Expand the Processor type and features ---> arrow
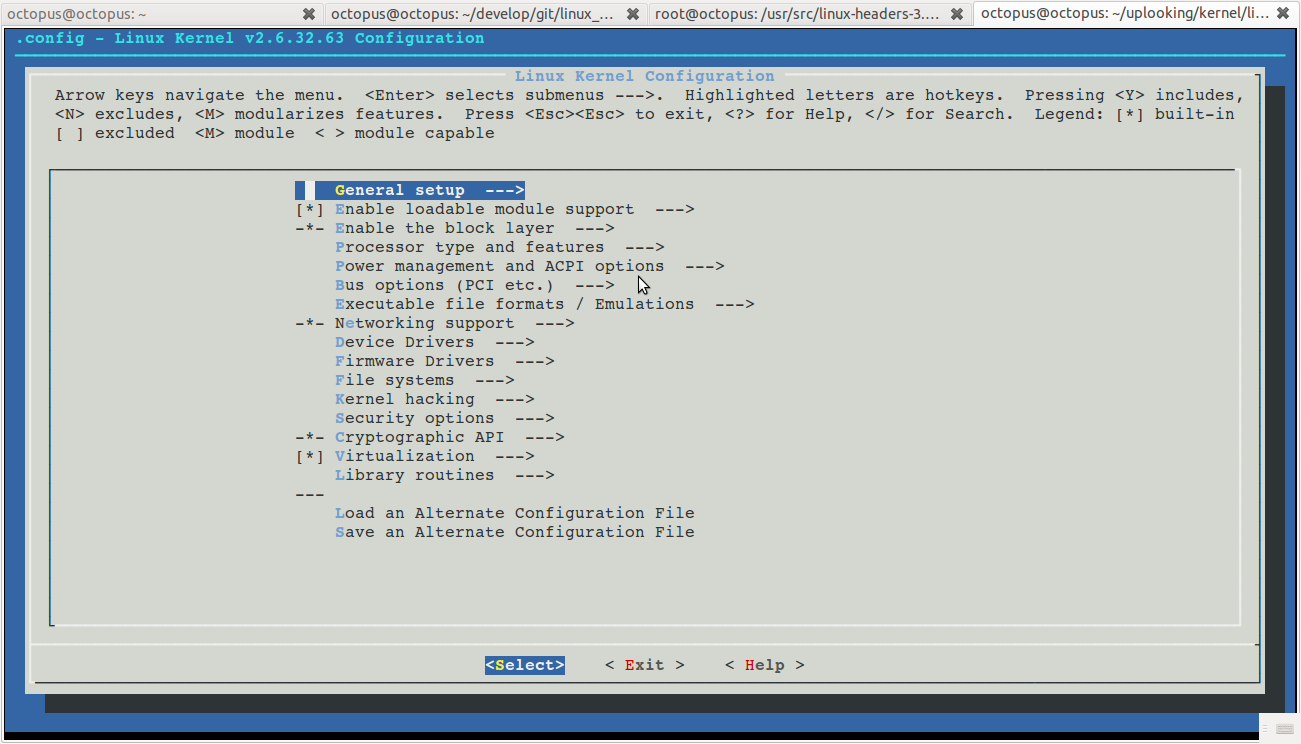Image resolution: width=1301 pixels, height=744 pixels. click(x=645, y=247)
